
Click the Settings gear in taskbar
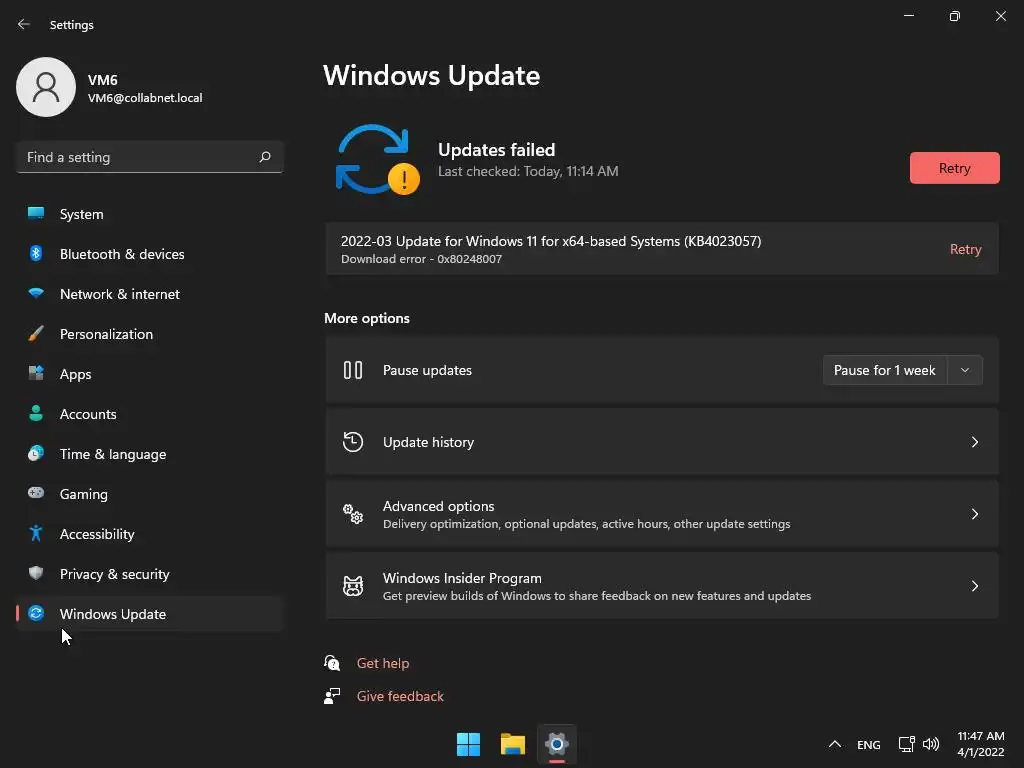[x=556, y=744]
